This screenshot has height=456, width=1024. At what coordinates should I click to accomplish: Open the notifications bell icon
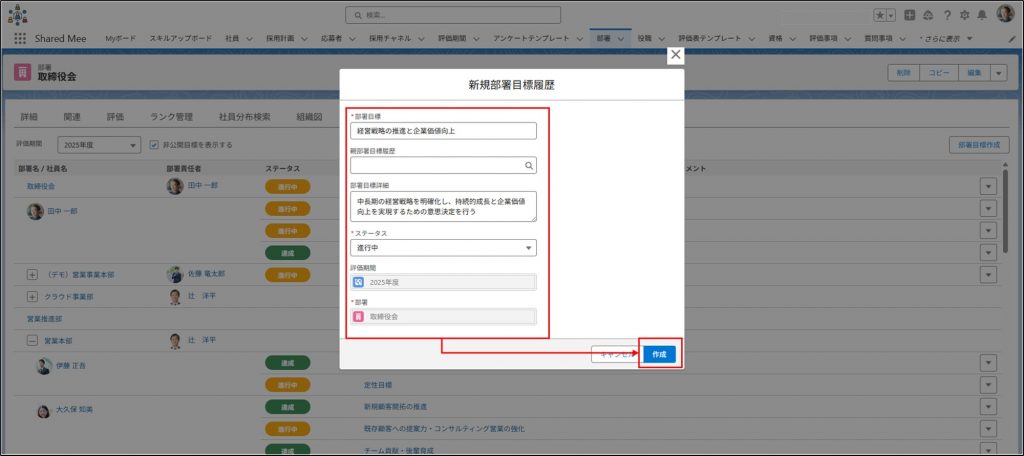tap(982, 15)
